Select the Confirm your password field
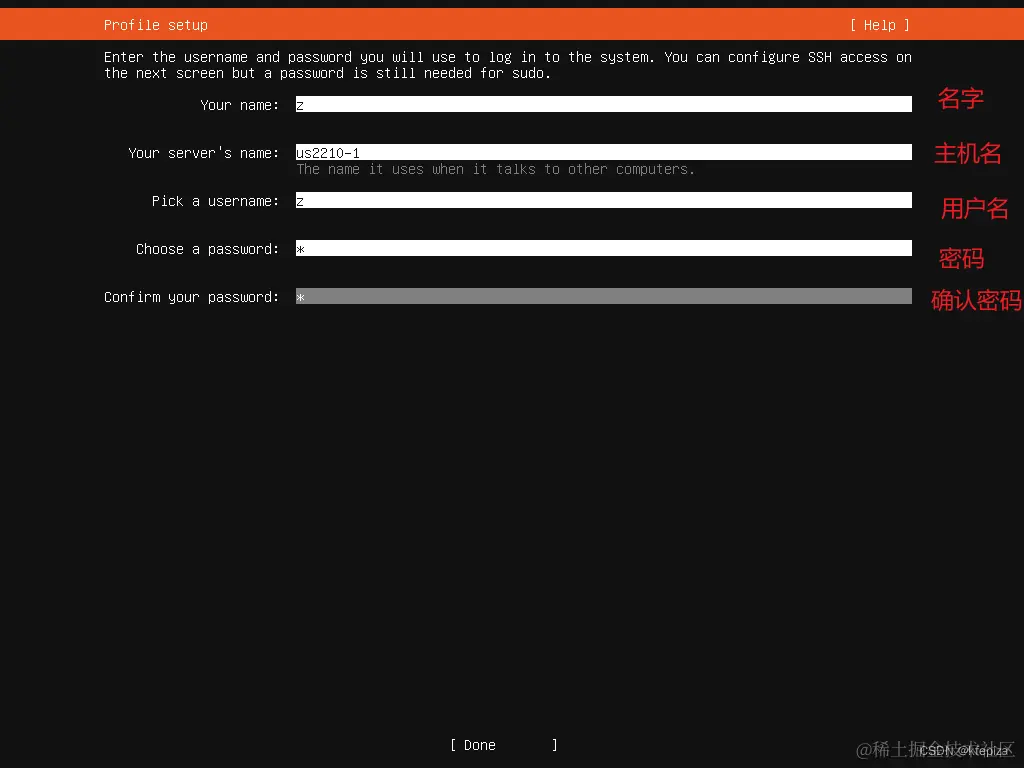1024x768 pixels. (603, 296)
